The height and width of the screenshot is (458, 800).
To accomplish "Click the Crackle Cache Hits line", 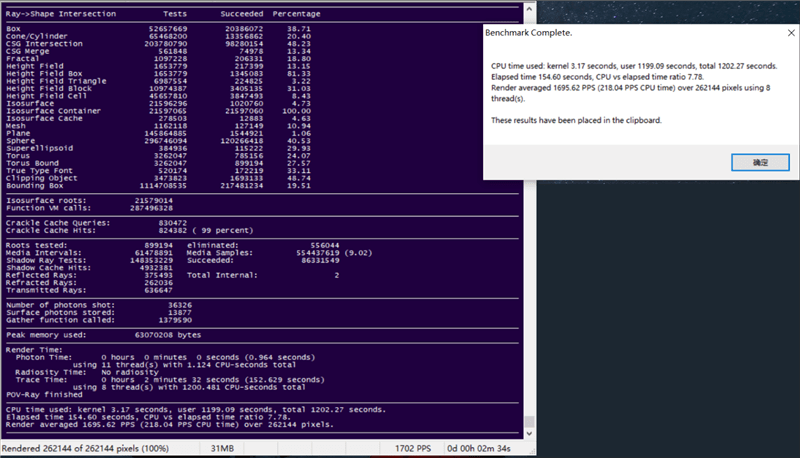I will click(130, 231).
